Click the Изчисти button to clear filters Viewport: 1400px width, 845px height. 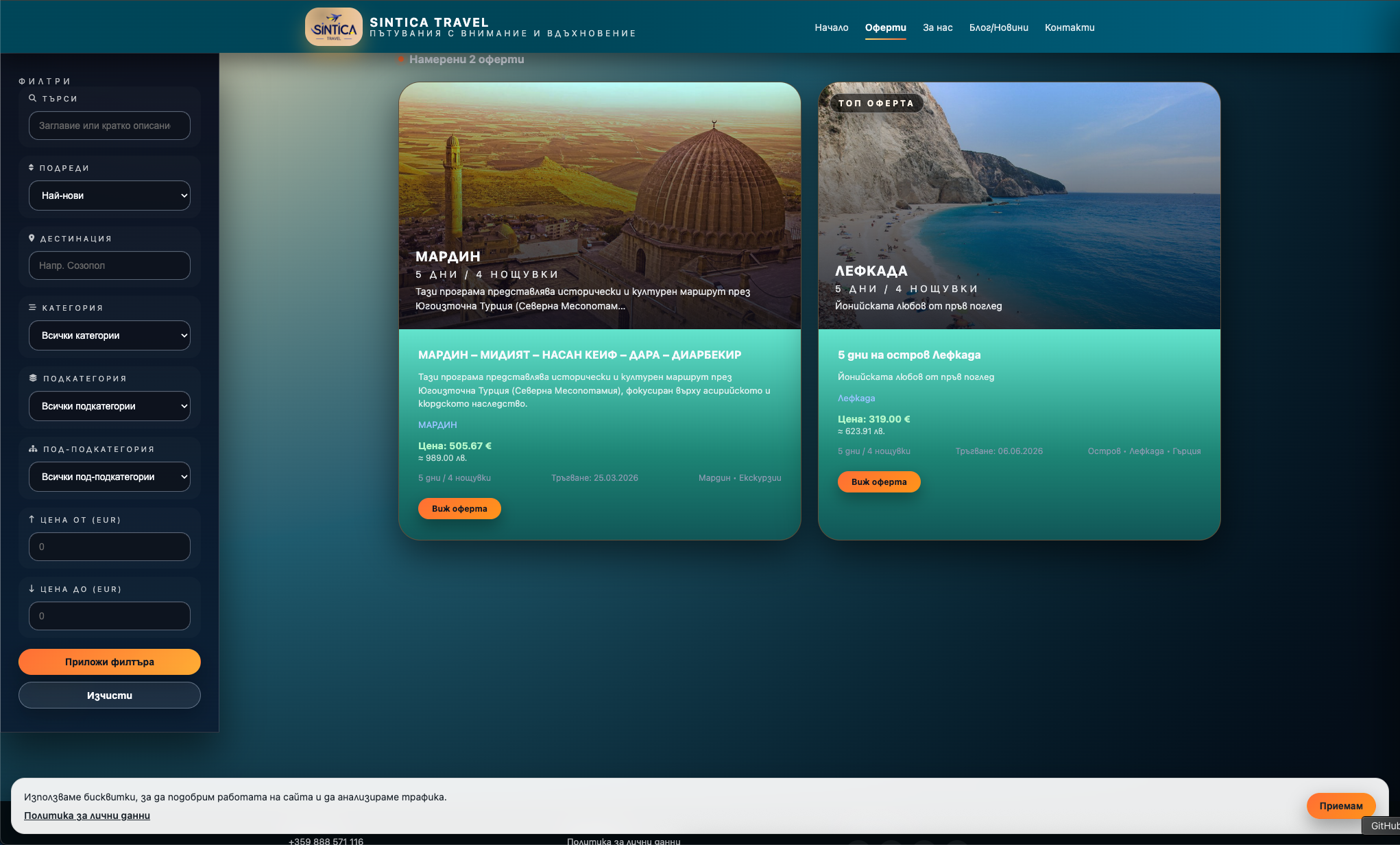[109, 695]
